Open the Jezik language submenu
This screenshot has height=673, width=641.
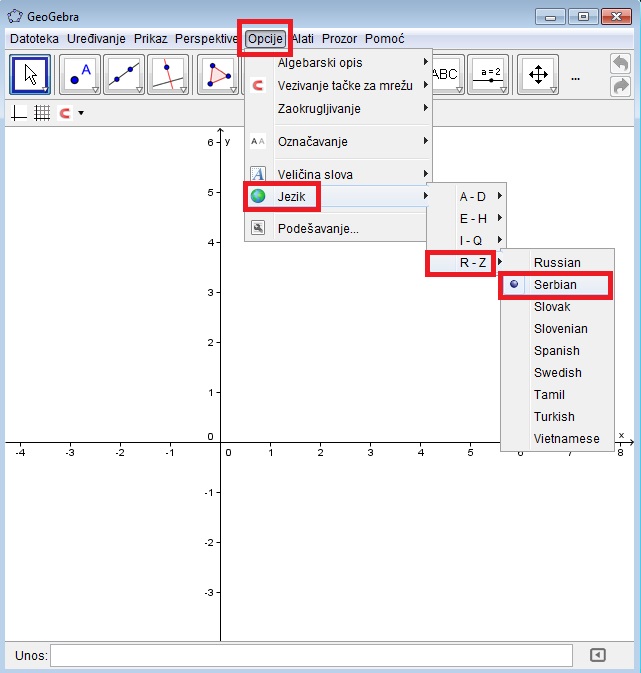click(x=338, y=196)
